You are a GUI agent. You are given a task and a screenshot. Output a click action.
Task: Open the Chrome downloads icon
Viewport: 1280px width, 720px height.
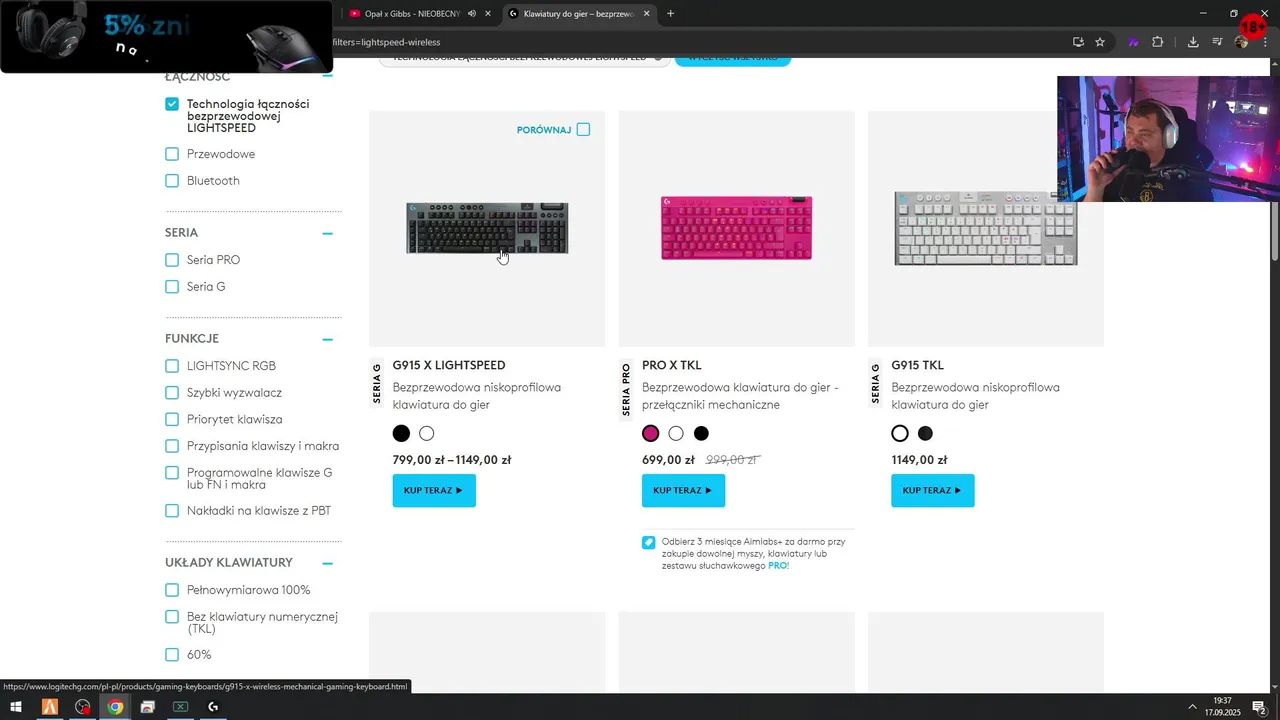tap(1193, 42)
